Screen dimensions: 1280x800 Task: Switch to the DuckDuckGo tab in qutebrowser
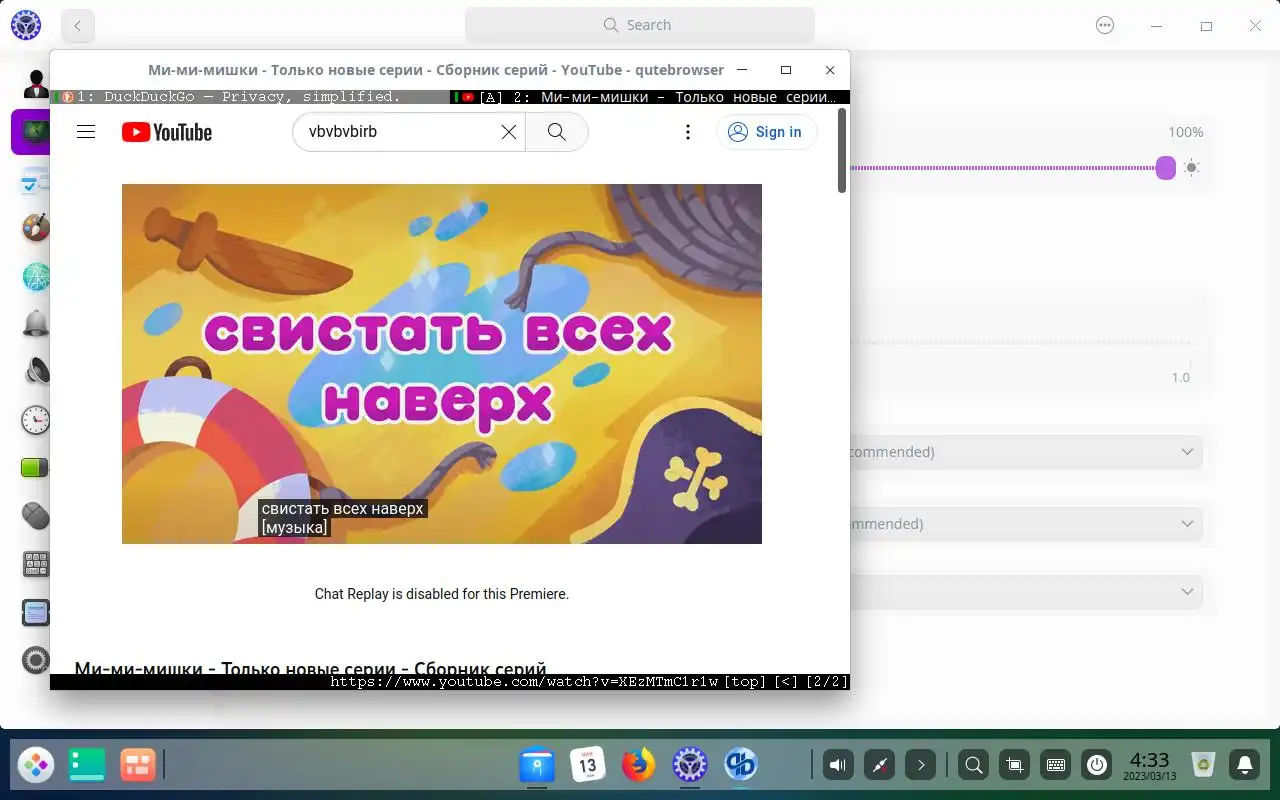pyautogui.click(x=250, y=97)
